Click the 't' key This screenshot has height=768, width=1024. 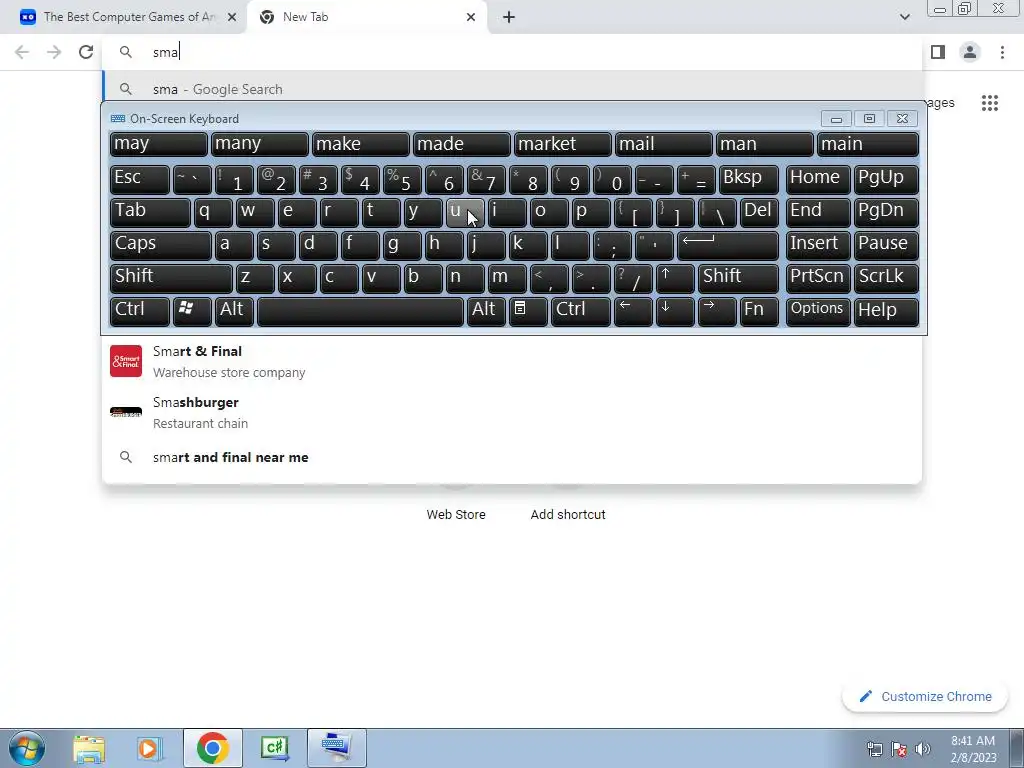click(x=381, y=212)
